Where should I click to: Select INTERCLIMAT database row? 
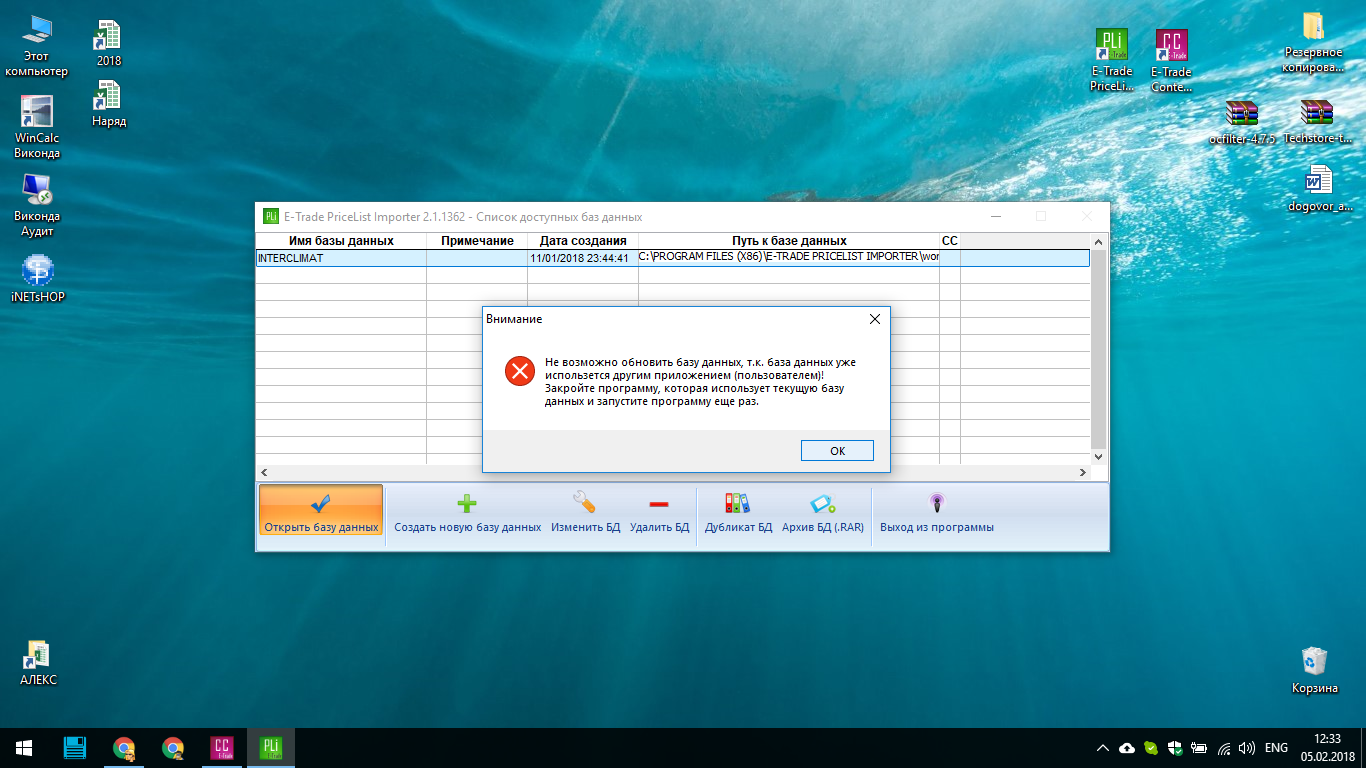pyautogui.click(x=672, y=258)
